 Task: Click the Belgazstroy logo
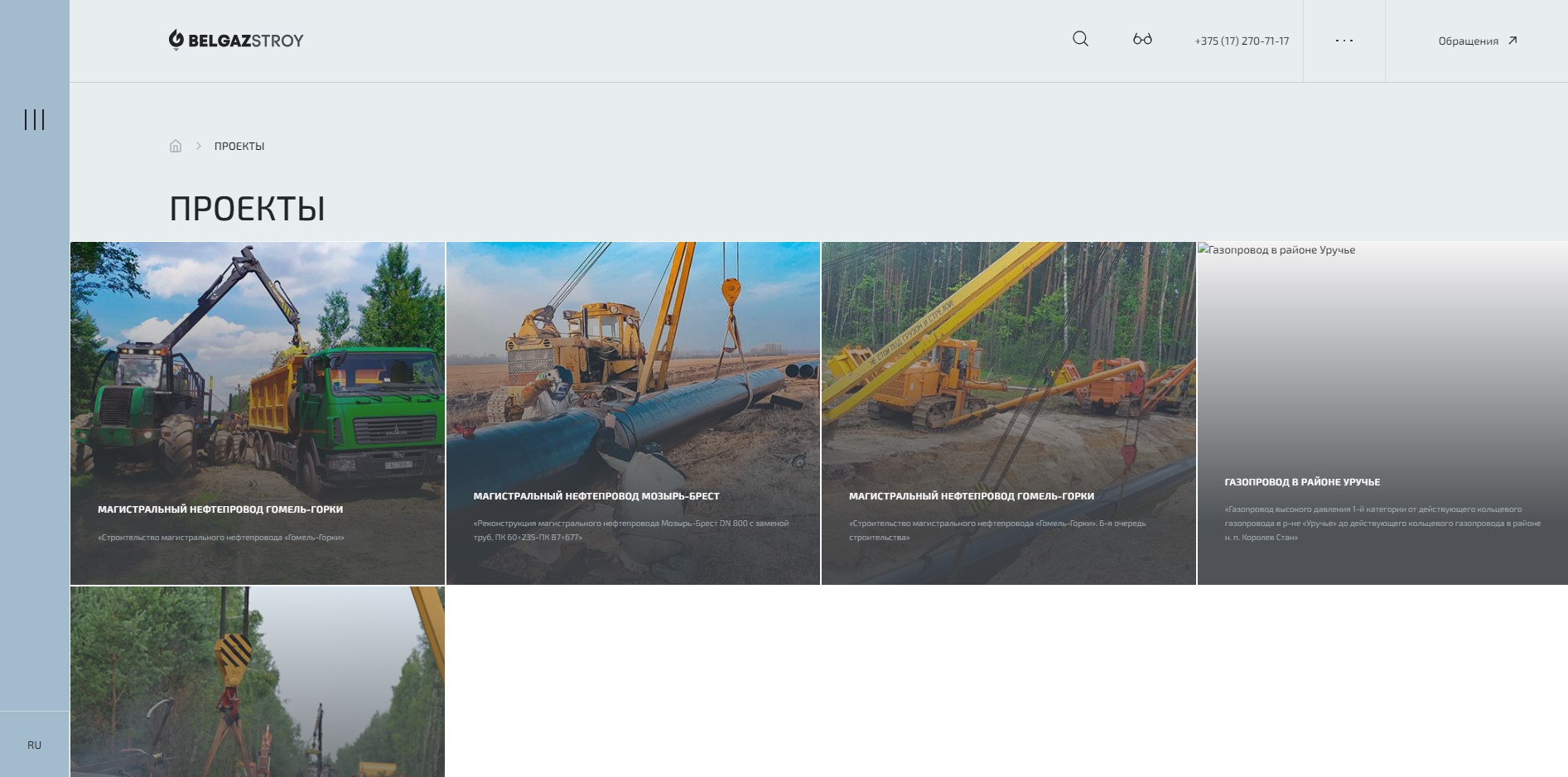coord(236,40)
